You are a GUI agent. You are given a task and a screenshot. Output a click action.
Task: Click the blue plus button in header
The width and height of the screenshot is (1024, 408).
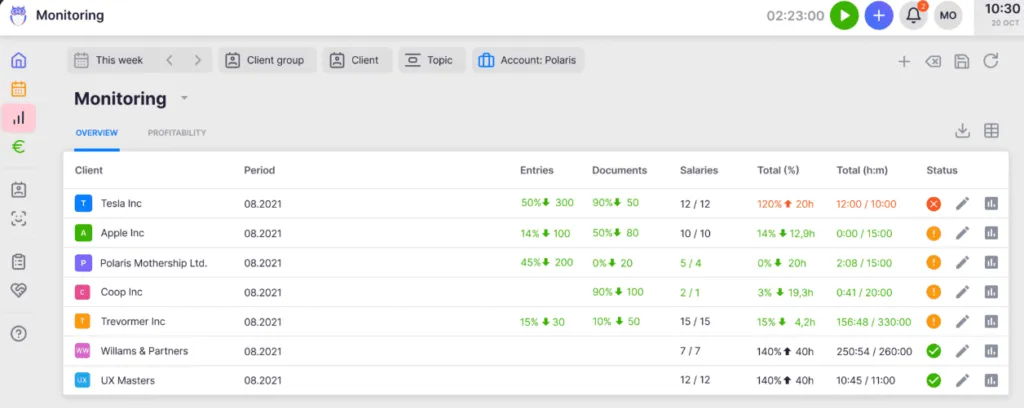[x=879, y=16]
